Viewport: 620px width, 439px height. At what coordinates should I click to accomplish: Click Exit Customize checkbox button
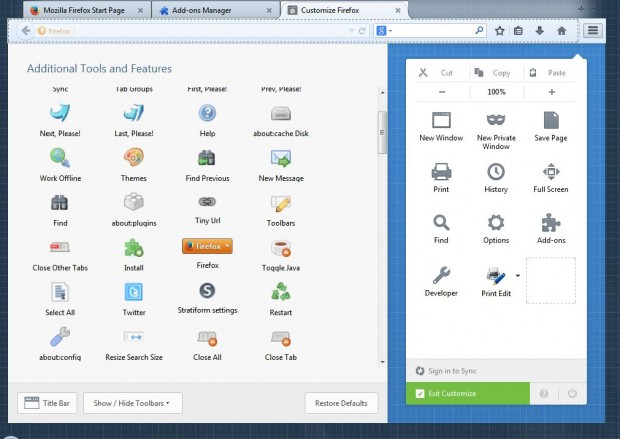(x=468, y=393)
